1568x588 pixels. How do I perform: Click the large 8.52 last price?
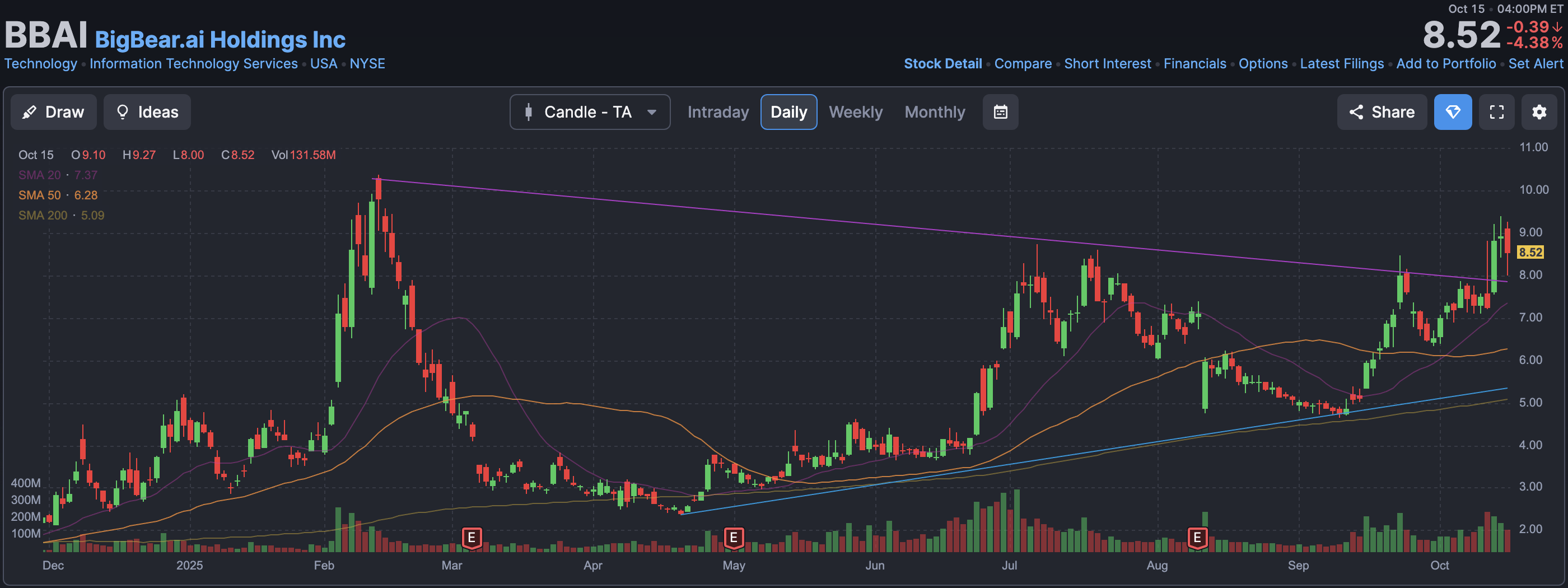click(x=1461, y=35)
